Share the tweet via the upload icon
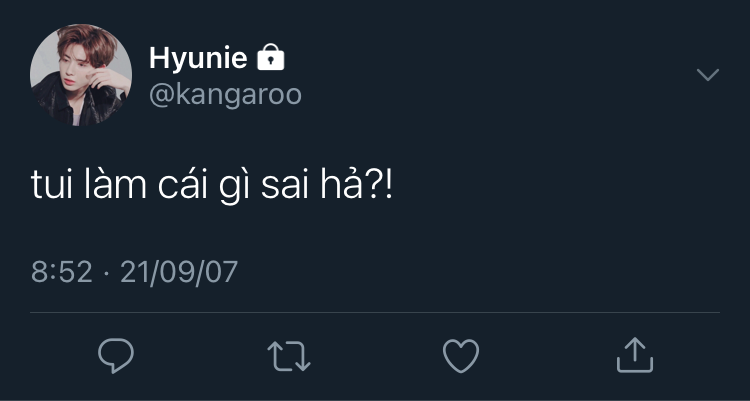Screen dimensions: 750x401 [x=635, y=355]
